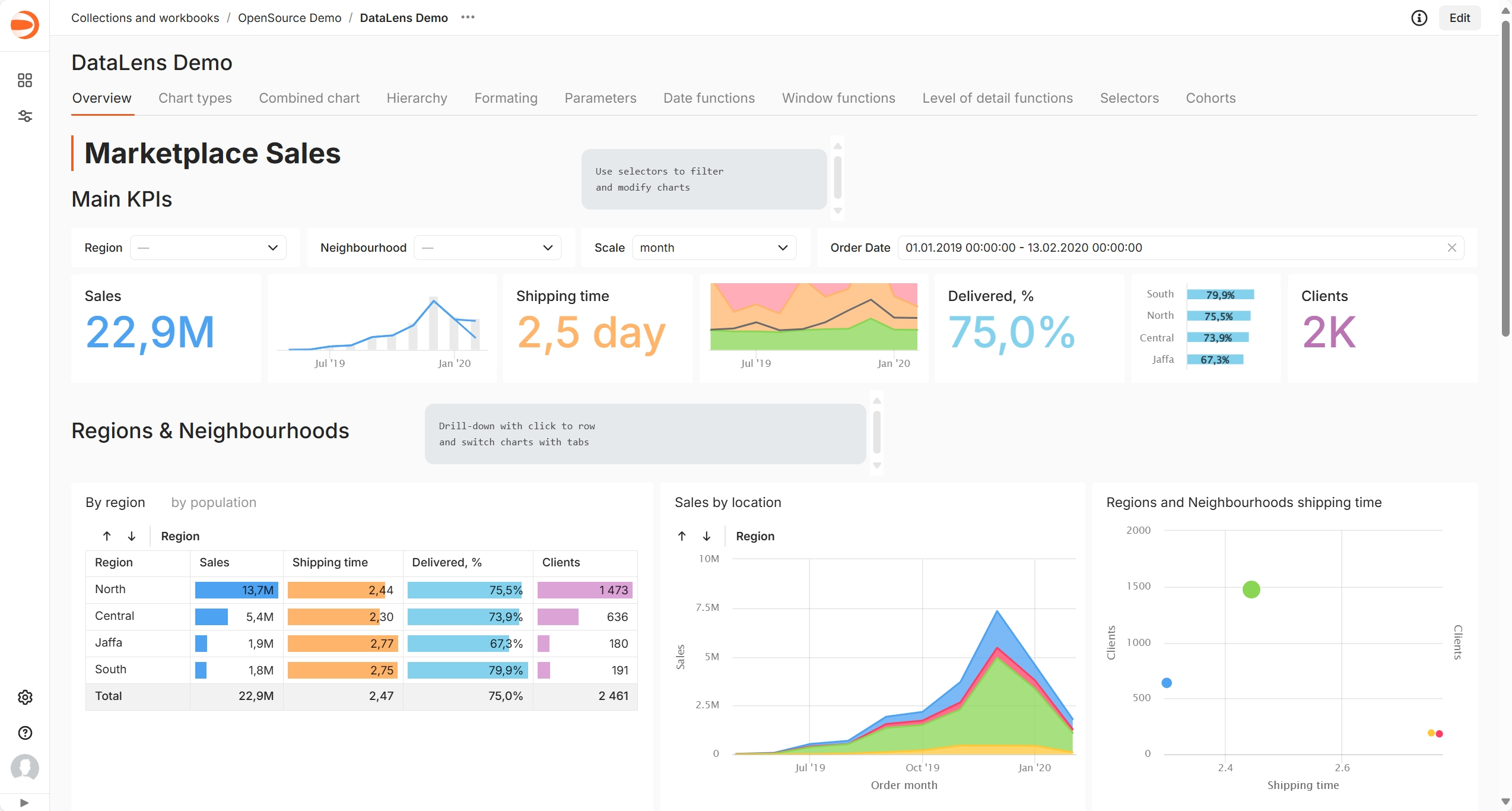Switch to the Combined chart tab

[309, 98]
